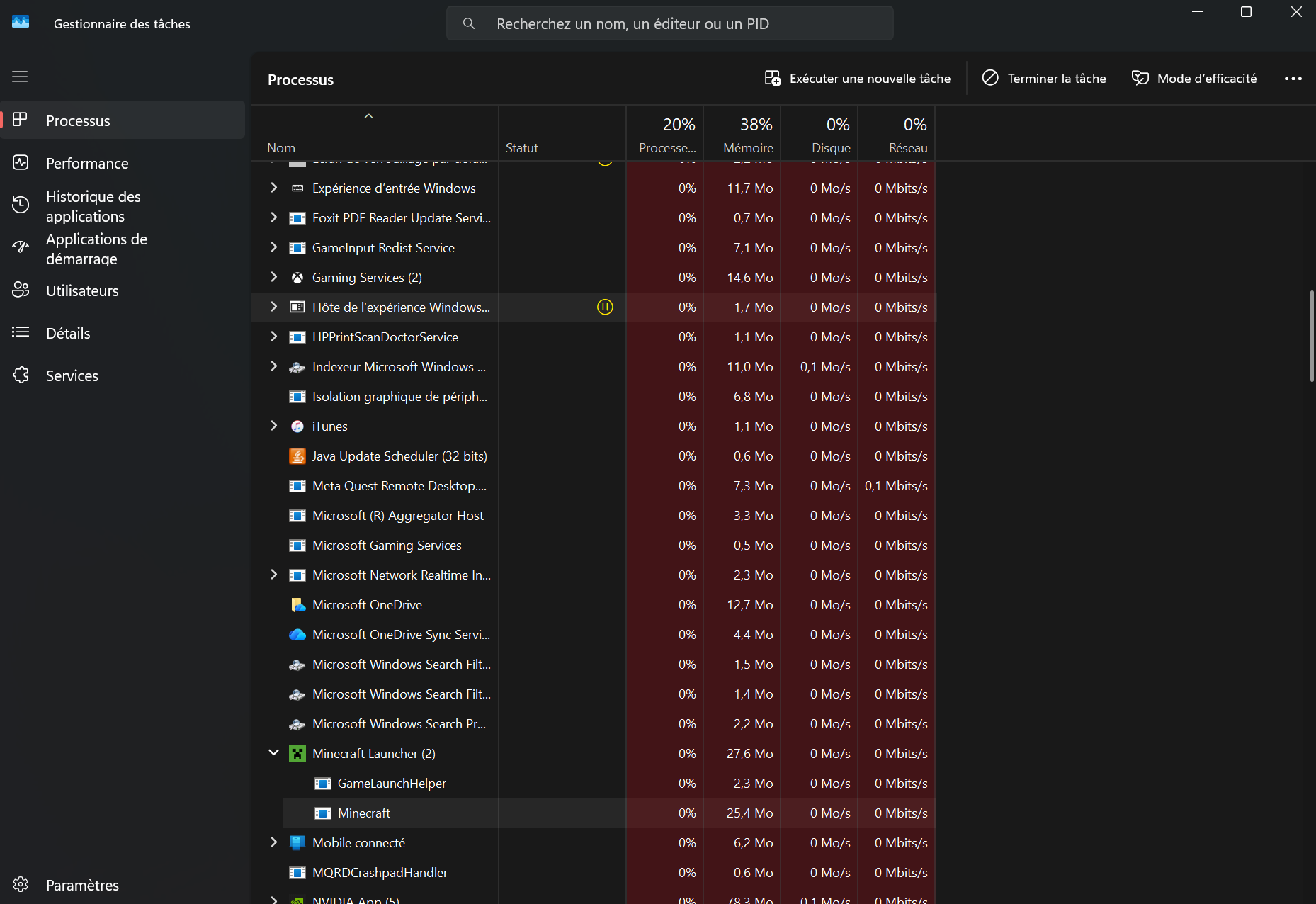
Task: Sort by the Processeur column header
Action: coord(664,133)
